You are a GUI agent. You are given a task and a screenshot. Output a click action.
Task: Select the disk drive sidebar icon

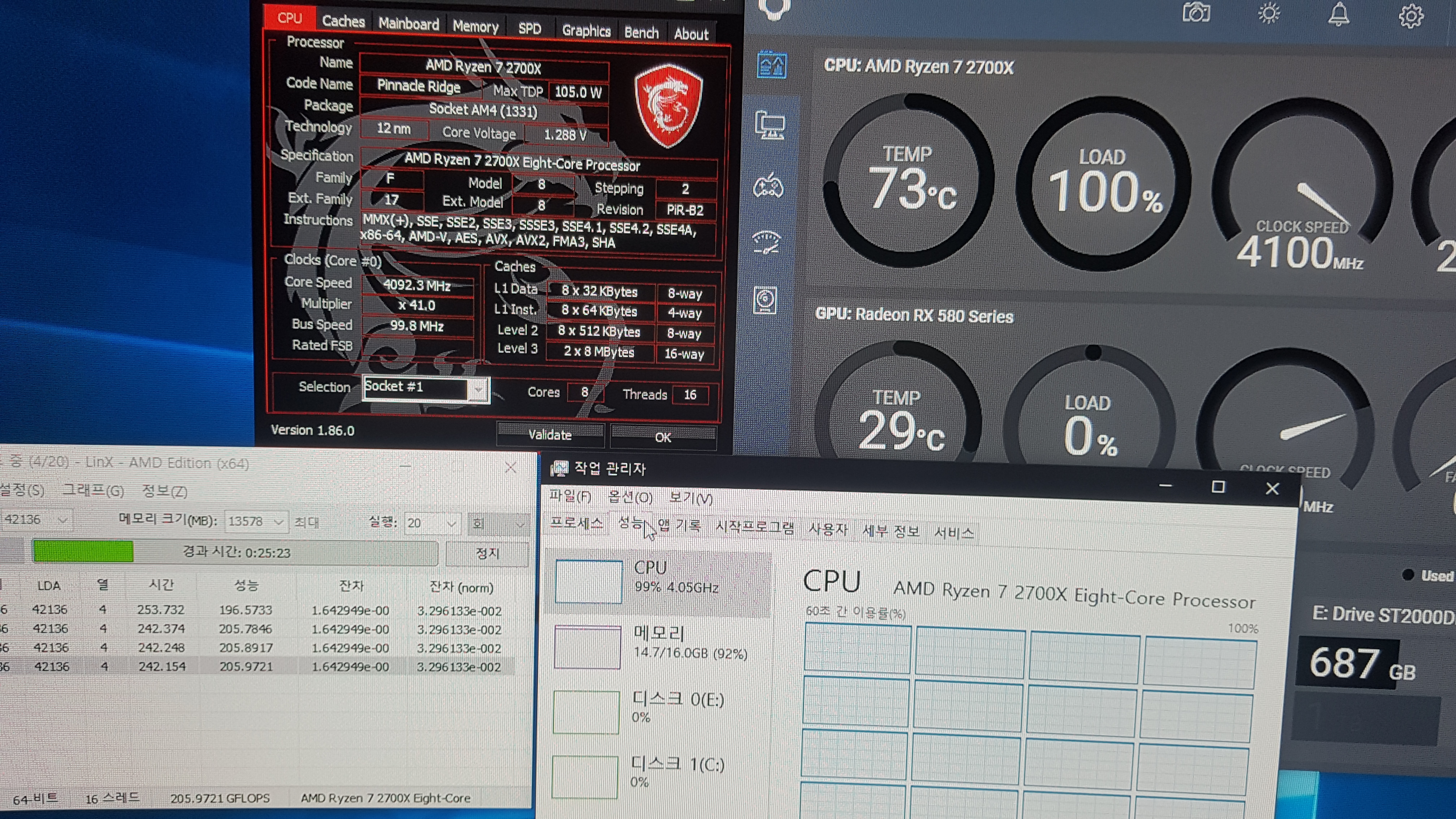(765, 300)
